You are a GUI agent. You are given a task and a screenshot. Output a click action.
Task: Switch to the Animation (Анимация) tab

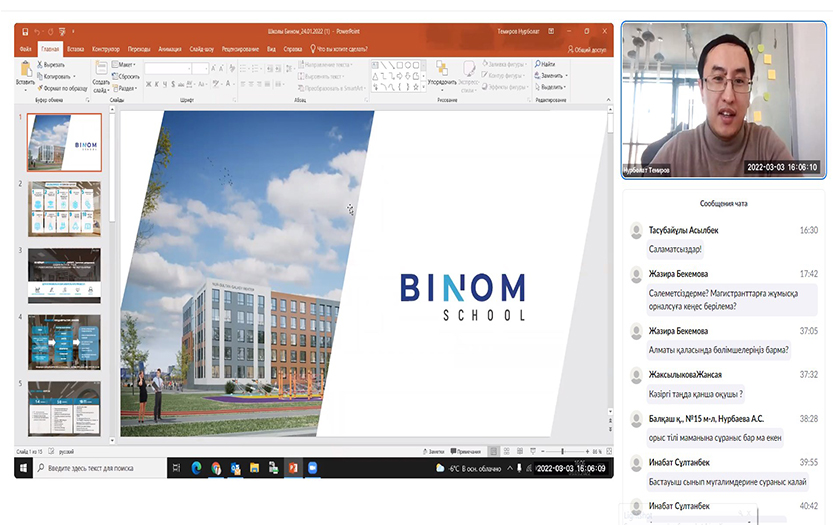pyautogui.click(x=170, y=48)
